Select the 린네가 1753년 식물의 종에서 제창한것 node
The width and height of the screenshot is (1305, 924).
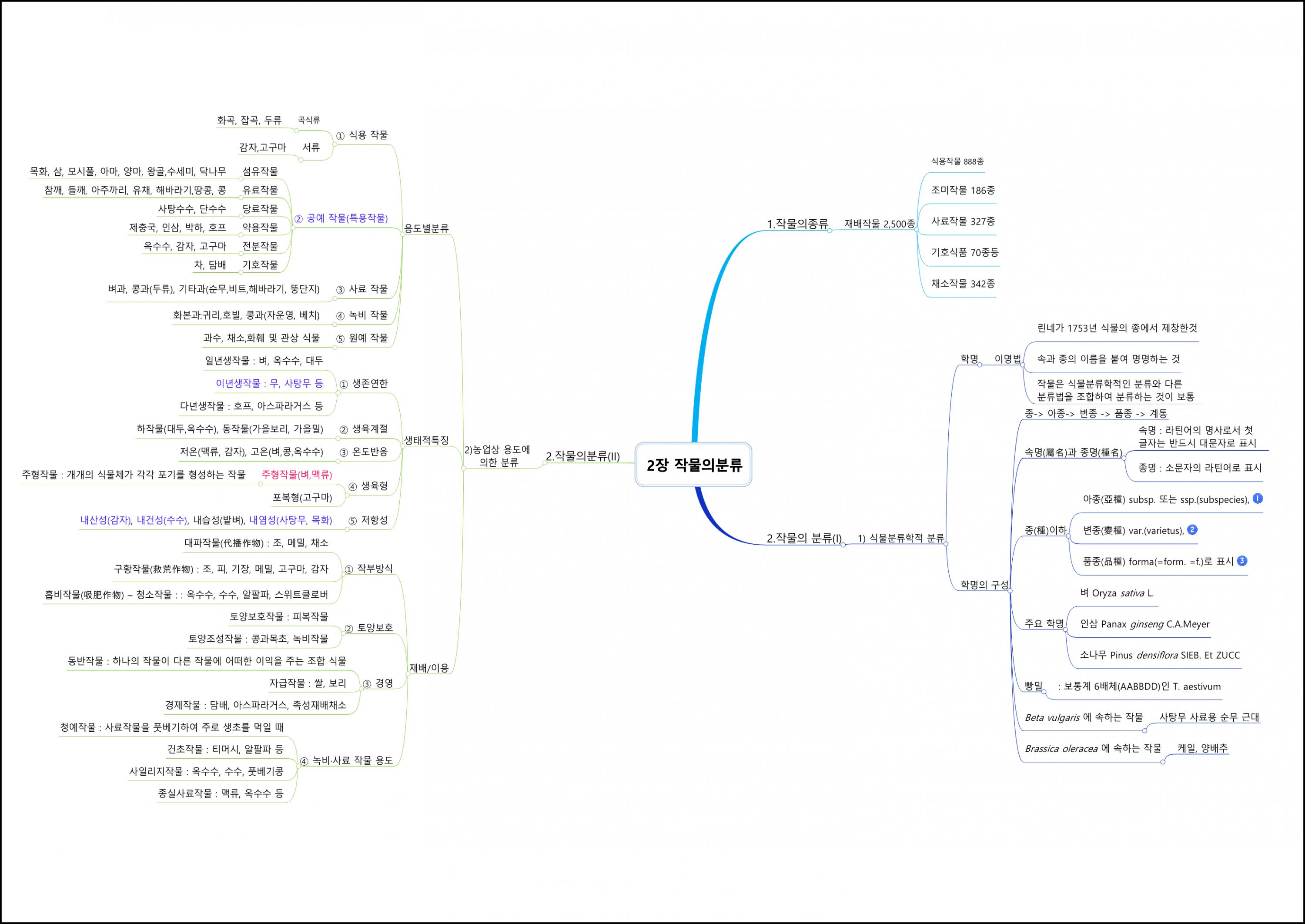coord(1117,328)
